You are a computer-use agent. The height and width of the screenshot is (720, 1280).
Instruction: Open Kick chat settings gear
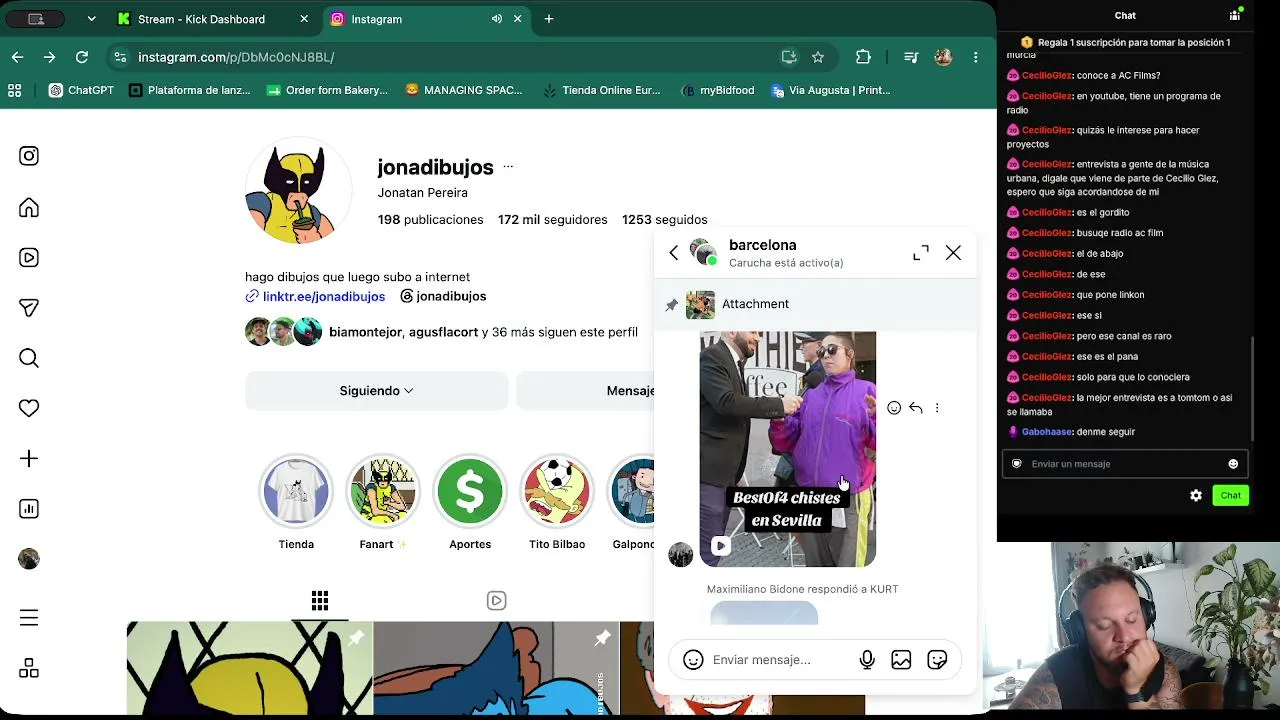pyautogui.click(x=1196, y=495)
